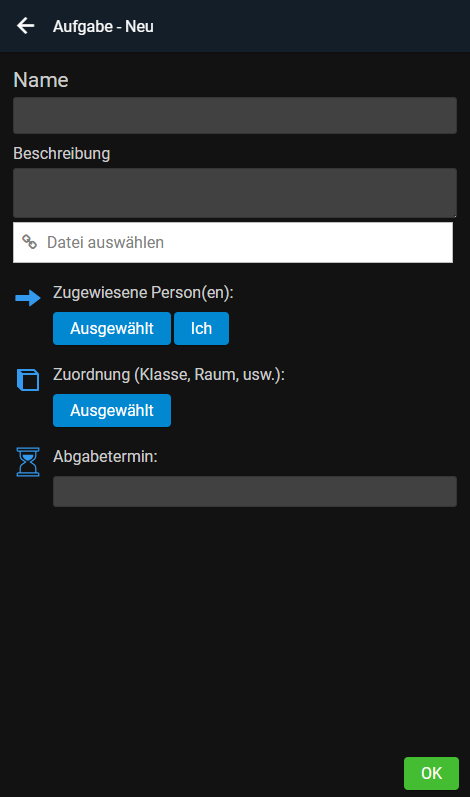
Task: Click the blue cube Zuordnung icon
Action: (x=28, y=380)
